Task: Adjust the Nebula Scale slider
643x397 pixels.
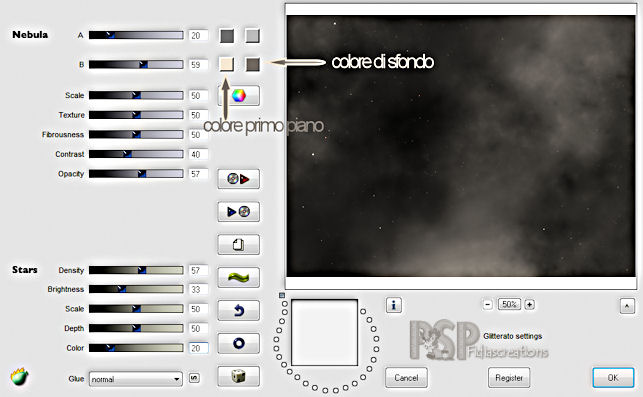Action: pos(136,95)
